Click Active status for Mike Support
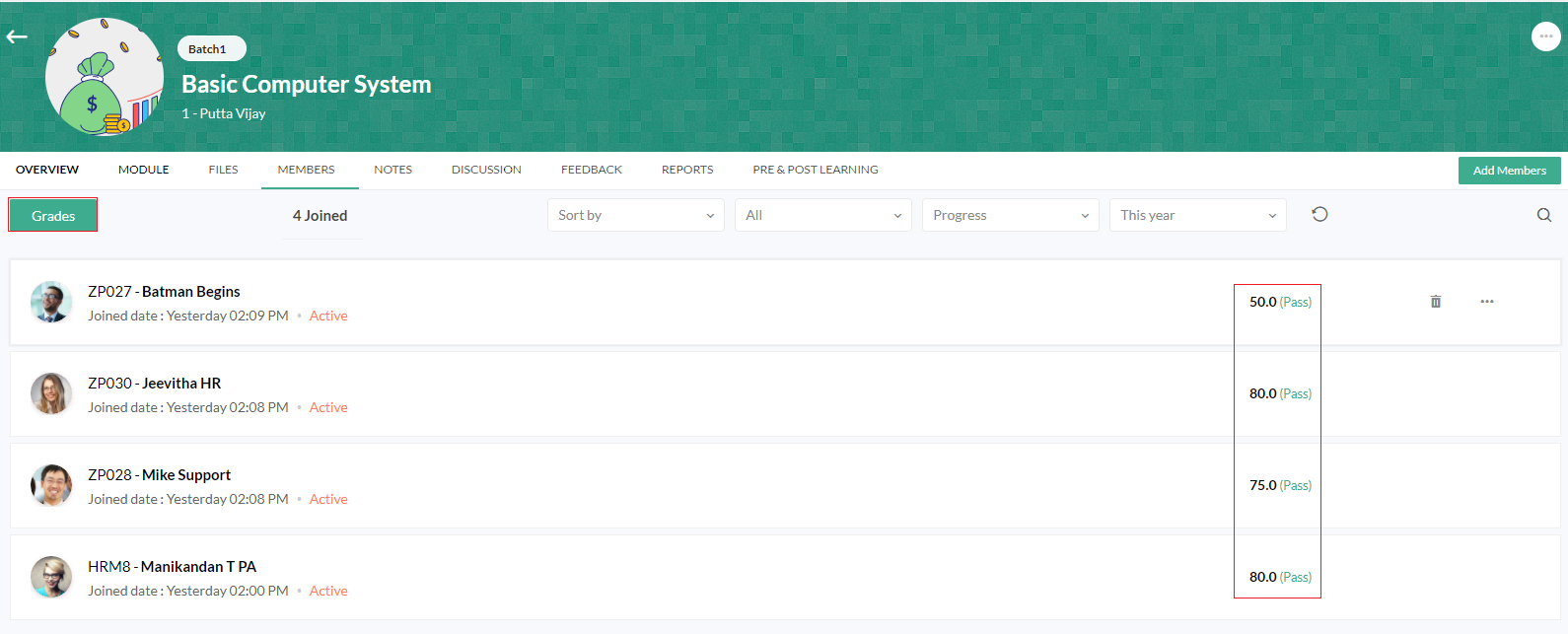 pyautogui.click(x=328, y=499)
